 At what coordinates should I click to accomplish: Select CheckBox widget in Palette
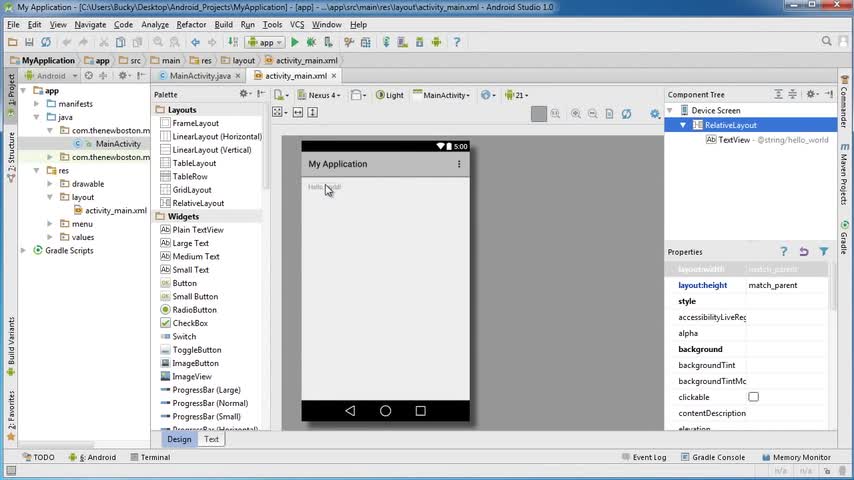(x=189, y=323)
